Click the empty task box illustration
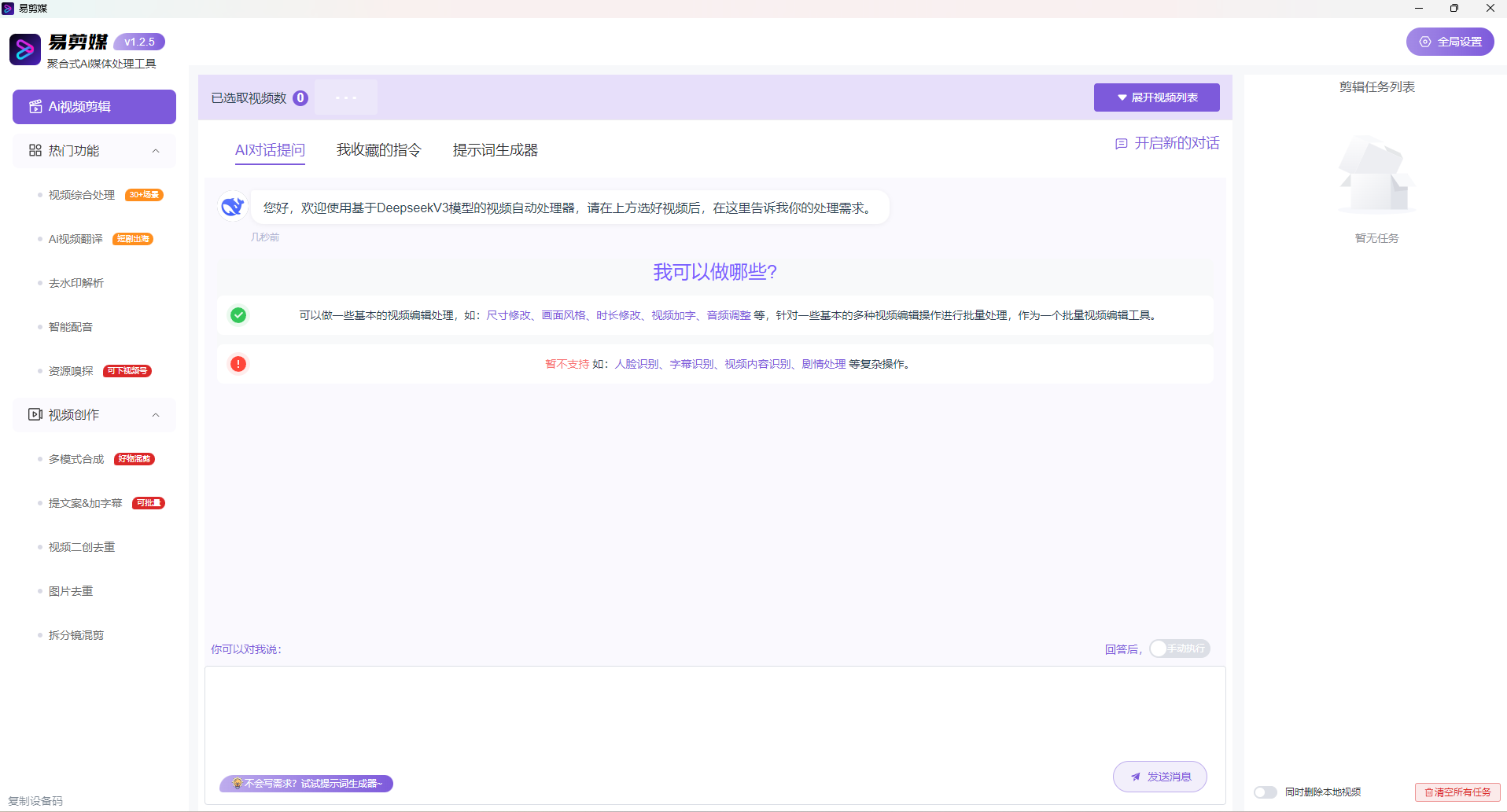 click(1376, 175)
